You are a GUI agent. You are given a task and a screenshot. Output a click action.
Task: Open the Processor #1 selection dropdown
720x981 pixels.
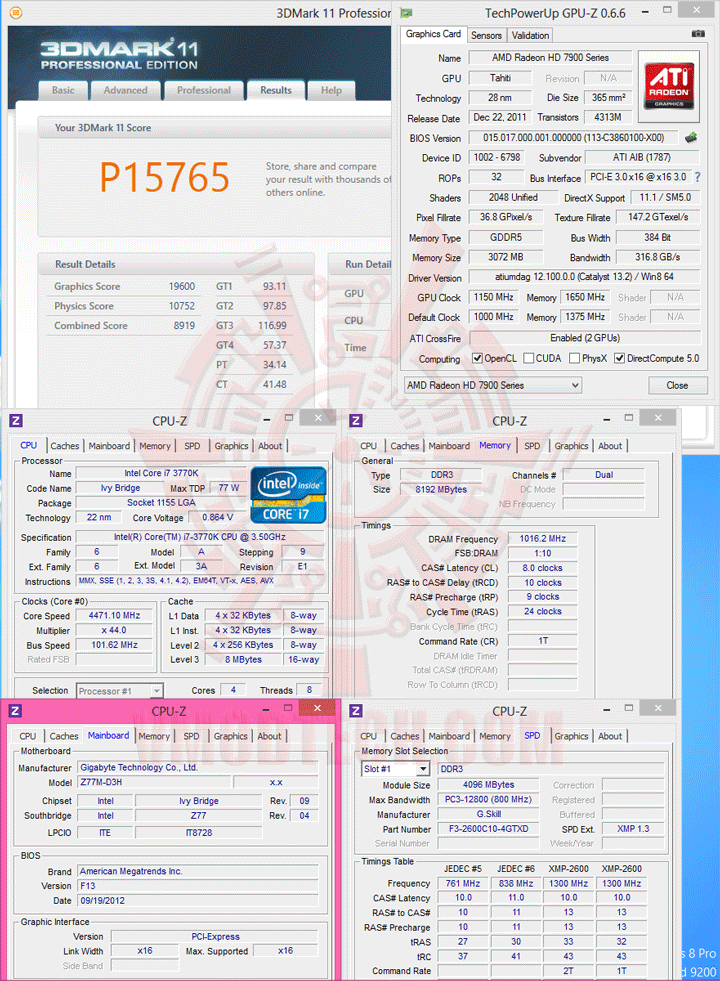tap(119, 691)
